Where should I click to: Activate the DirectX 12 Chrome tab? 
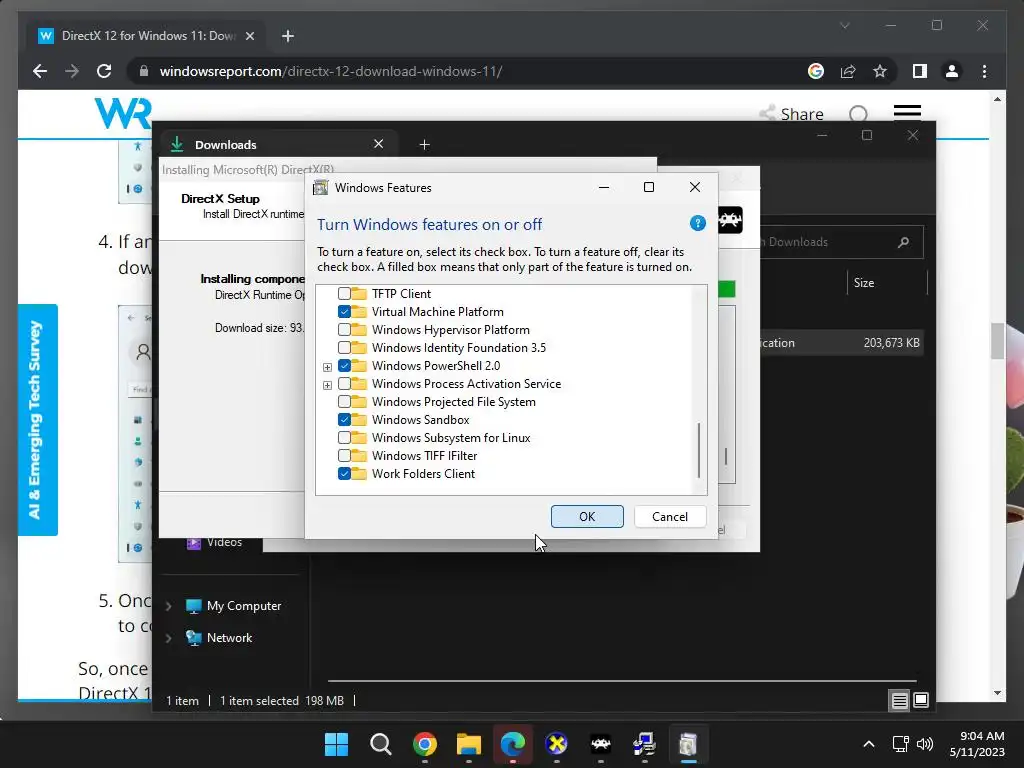click(x=146, y=36)
